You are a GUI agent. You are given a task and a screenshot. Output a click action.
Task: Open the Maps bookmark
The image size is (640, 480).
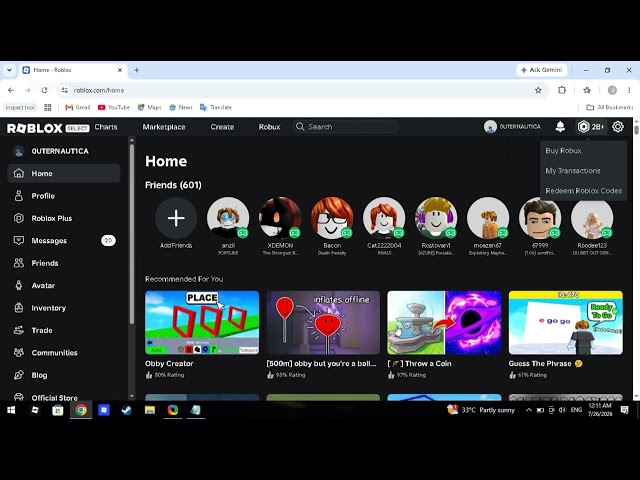149,107
